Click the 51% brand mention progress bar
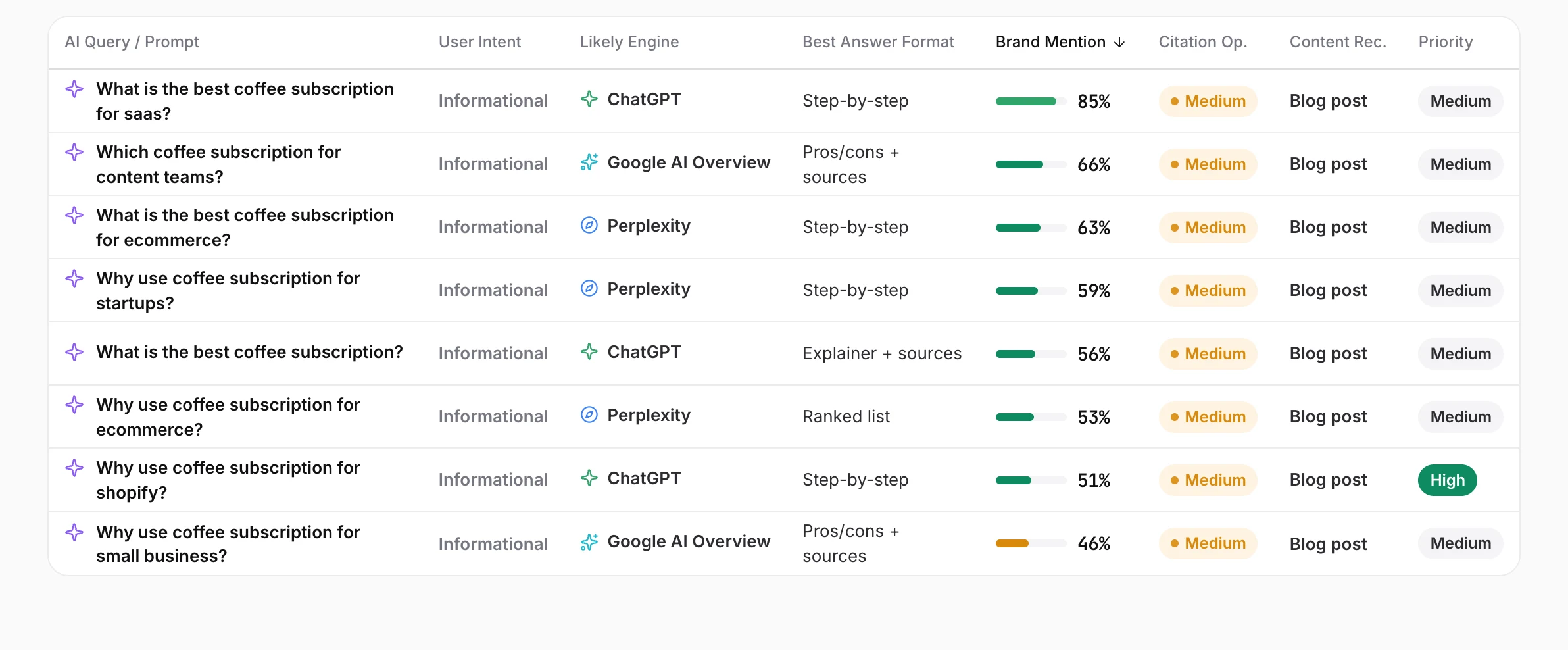 click(1031, 480)
